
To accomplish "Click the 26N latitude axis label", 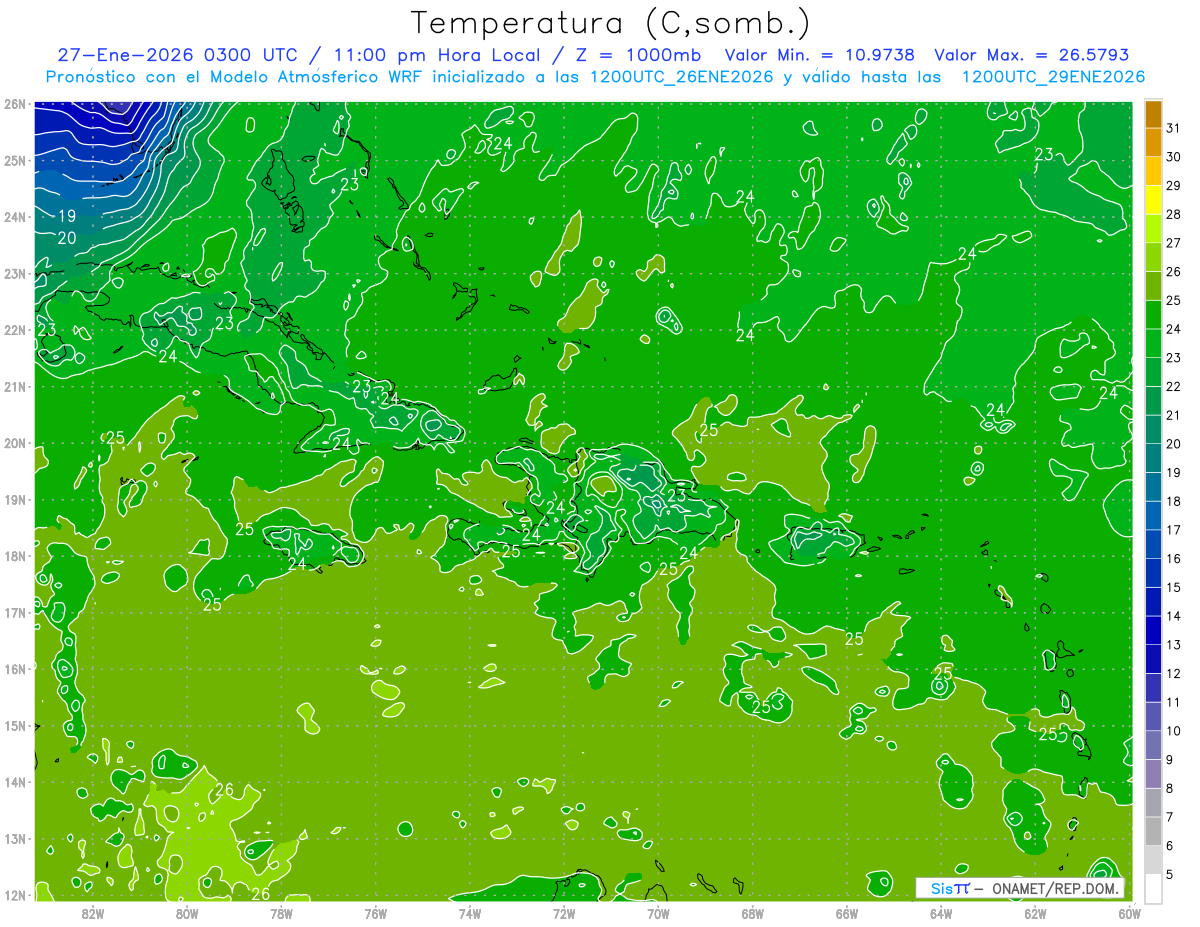I will (14, 104).
